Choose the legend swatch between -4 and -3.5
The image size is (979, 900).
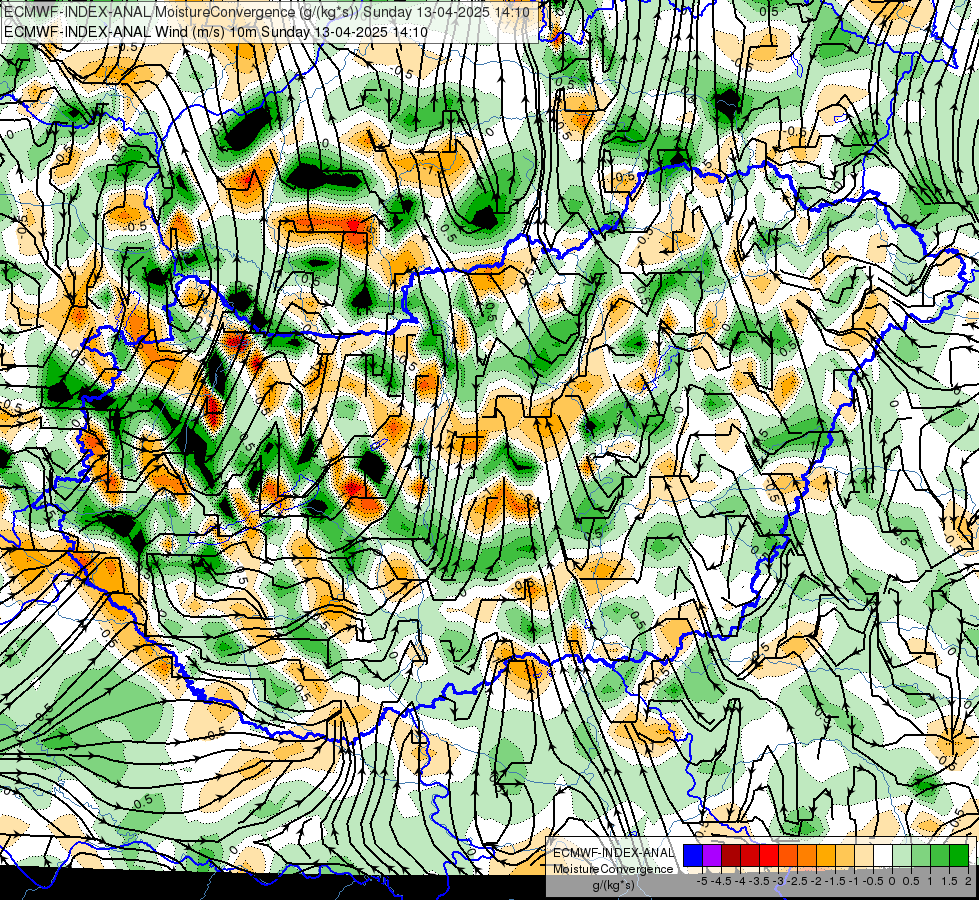point(750,856)
